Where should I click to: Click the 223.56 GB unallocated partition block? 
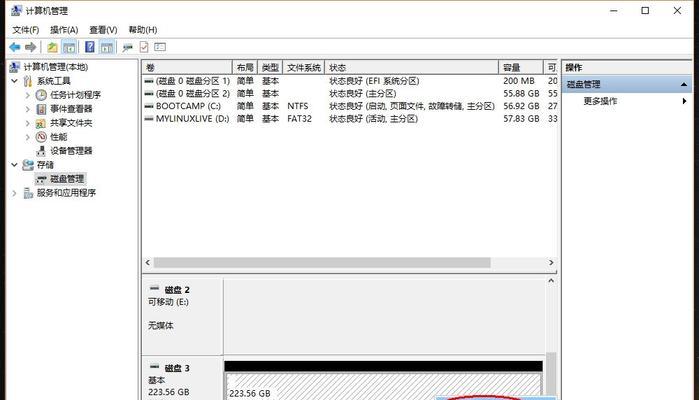pos(383,386)
